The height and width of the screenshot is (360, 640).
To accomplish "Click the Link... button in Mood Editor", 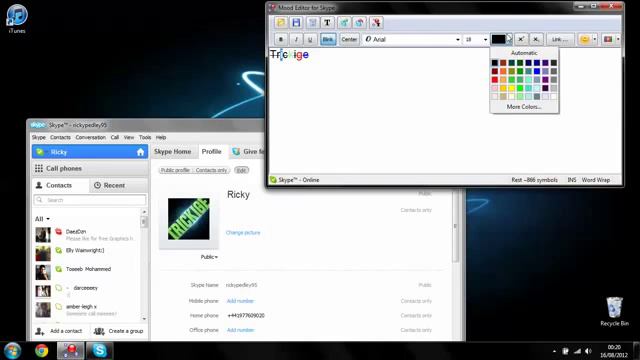I will click(x=560, y=39).
